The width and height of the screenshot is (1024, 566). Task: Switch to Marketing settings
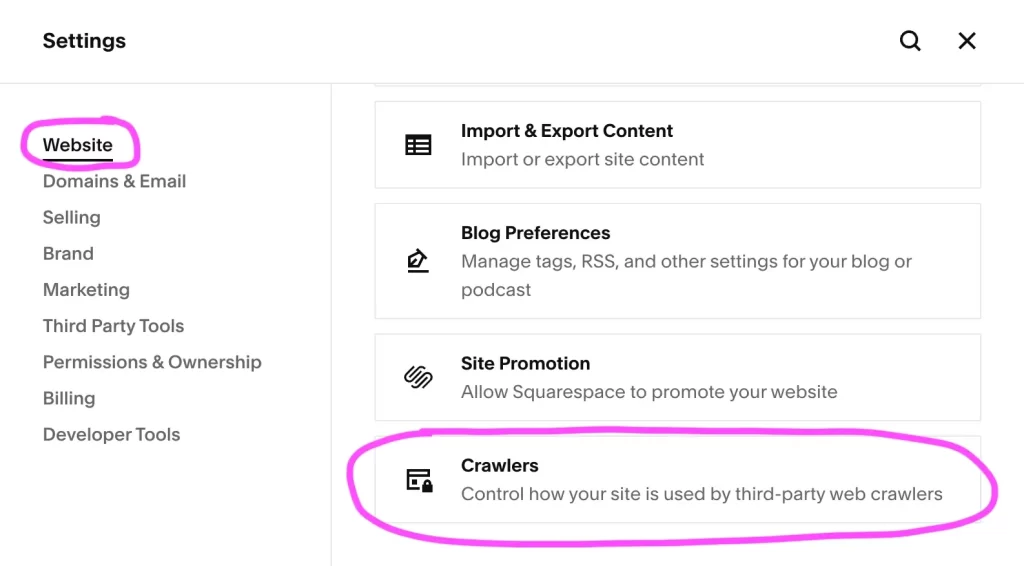(x=86, y=290)
